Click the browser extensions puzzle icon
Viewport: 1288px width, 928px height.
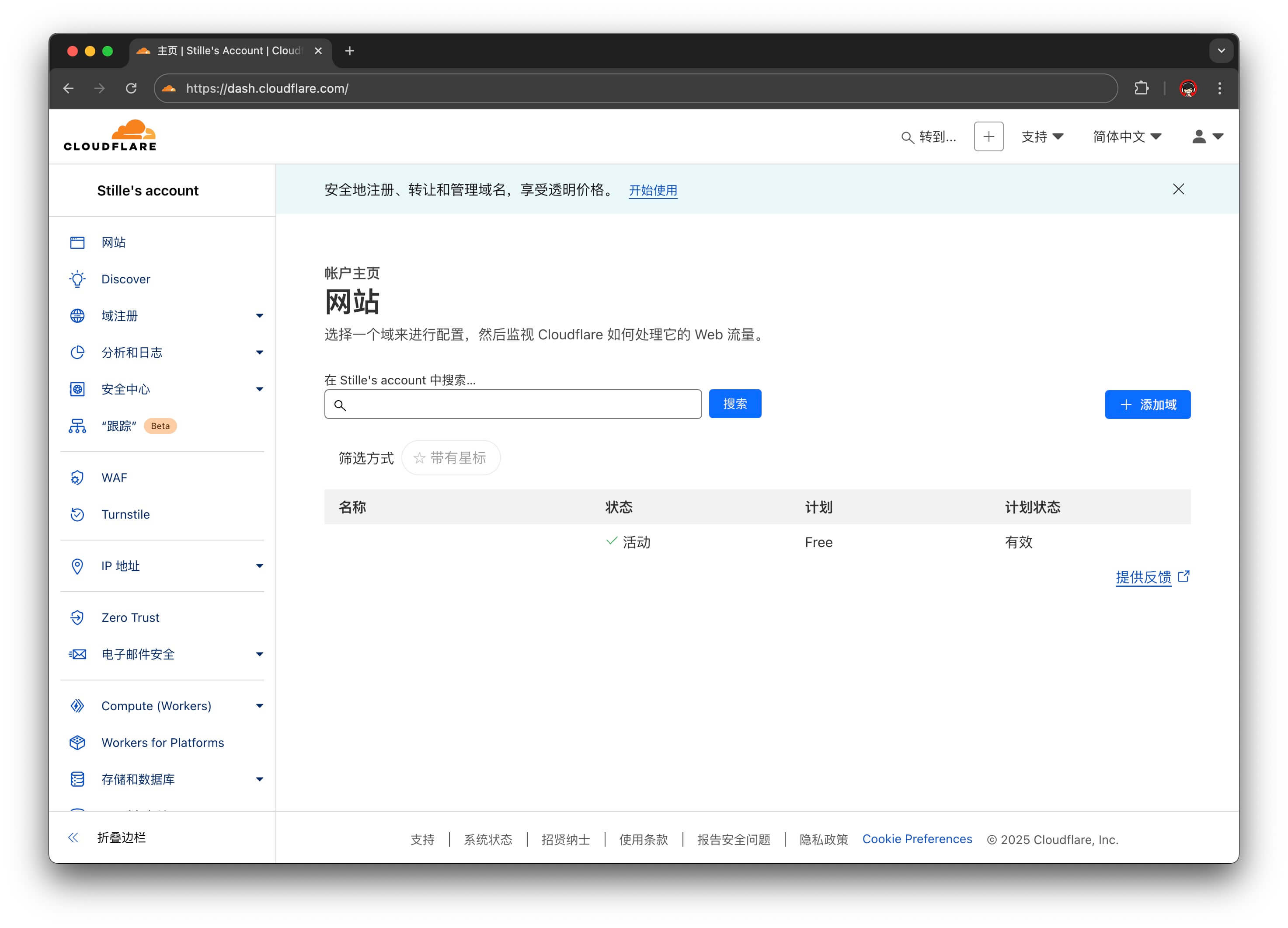point(1141,88)
